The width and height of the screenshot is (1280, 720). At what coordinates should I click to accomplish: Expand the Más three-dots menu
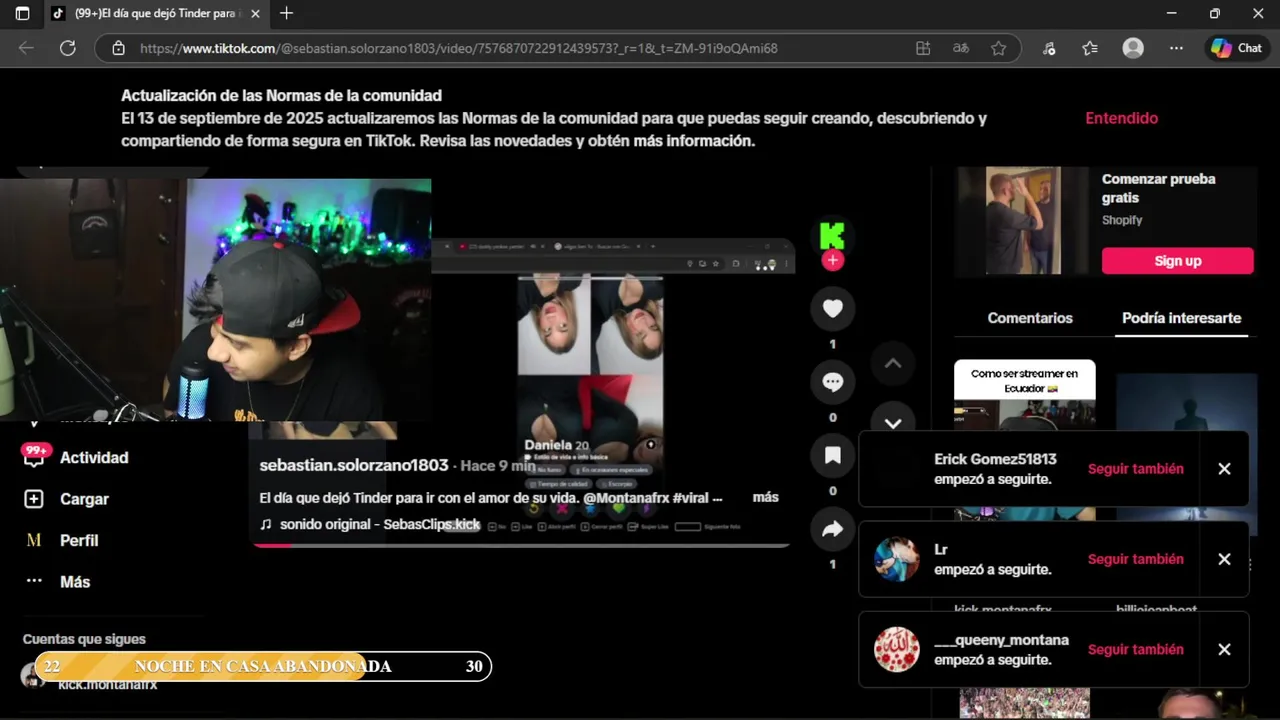point(34,581)
